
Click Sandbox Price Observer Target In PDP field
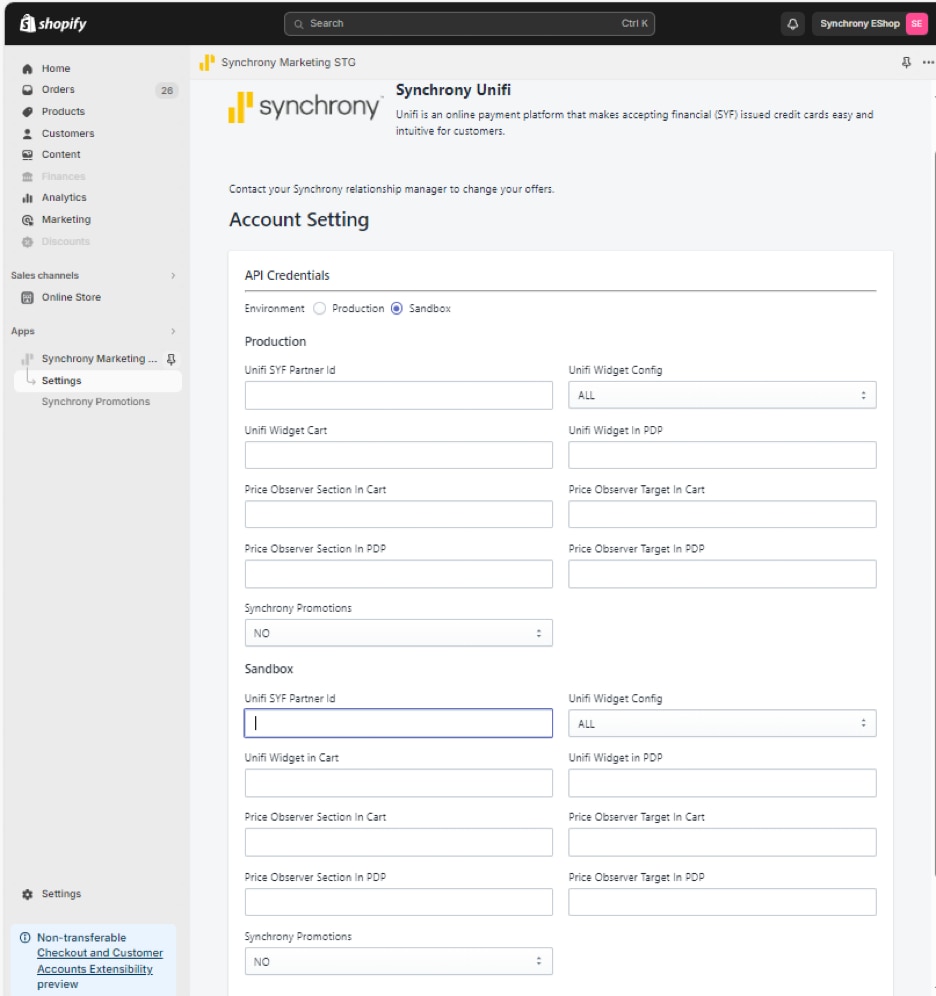[x=722, y=902]
